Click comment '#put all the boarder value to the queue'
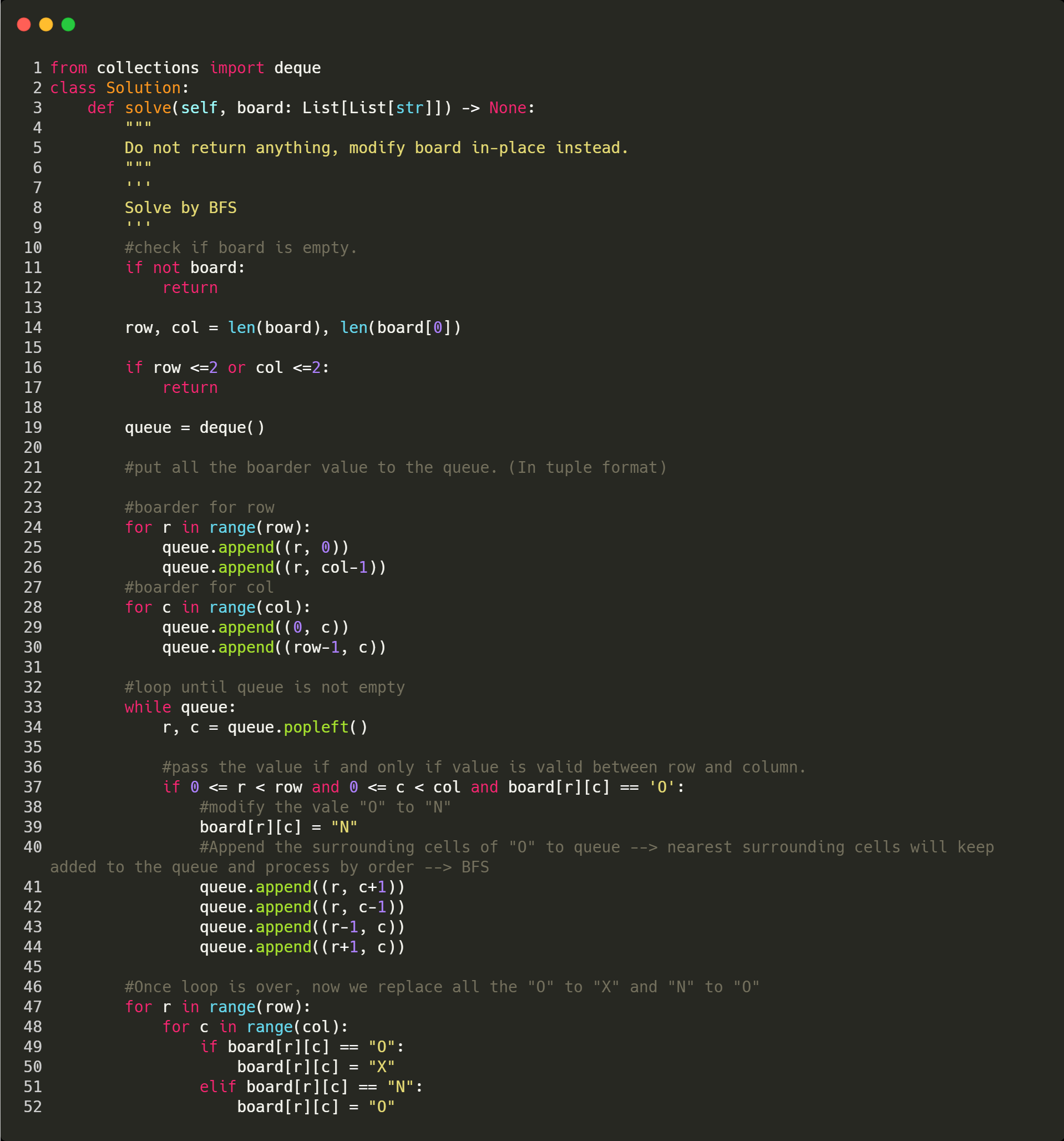Image resolution: width=1064 pixels, height=1141 pixels. [396, 467]
